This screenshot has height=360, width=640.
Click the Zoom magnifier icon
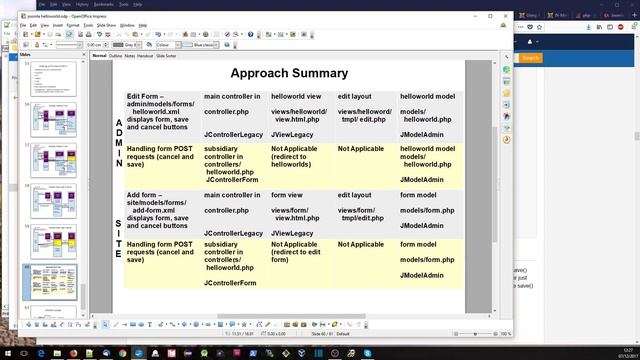pos(235,35)
